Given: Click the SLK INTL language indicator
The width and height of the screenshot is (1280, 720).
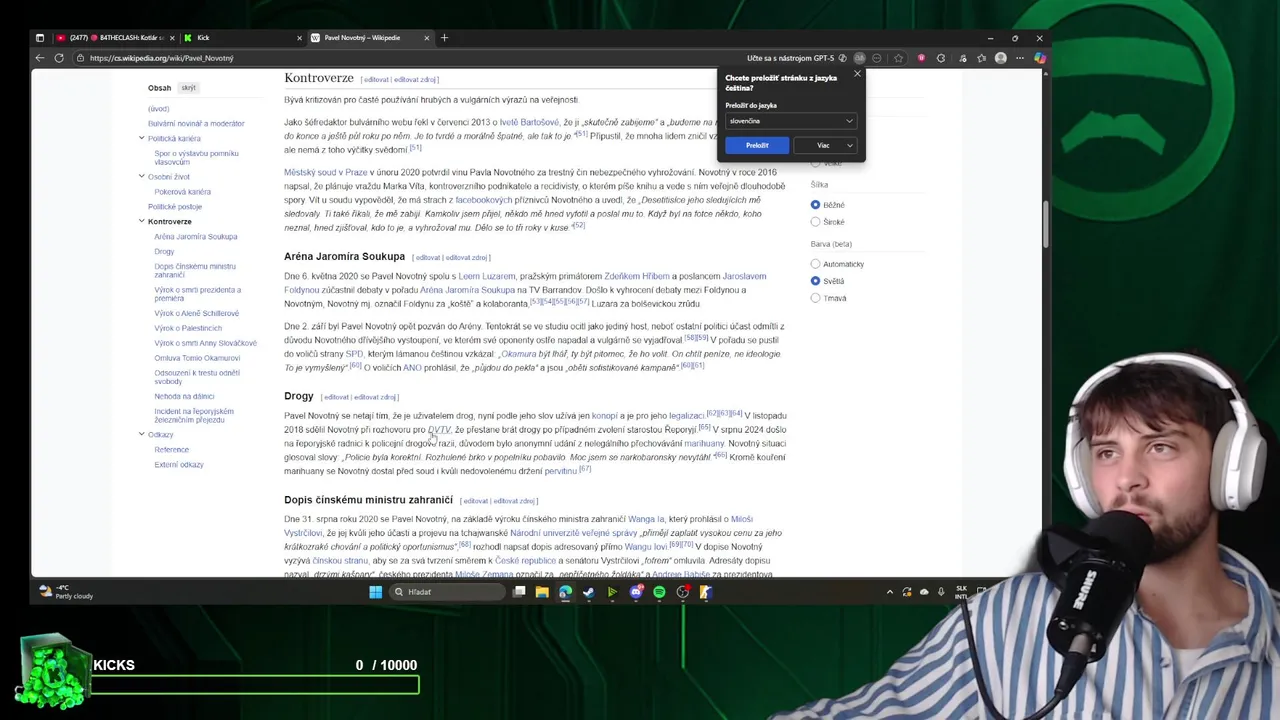Looking at the screenshot, I should coord(961,592).
